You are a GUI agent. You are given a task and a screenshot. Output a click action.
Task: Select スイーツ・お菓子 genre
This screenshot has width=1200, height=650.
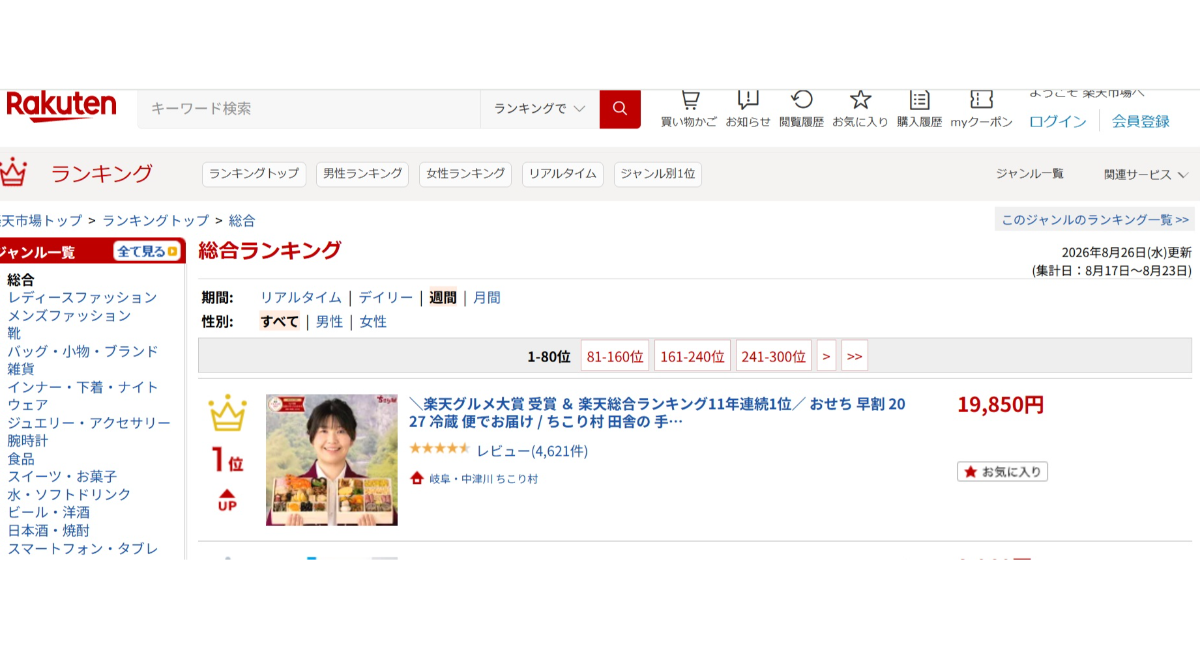(62, 477)
